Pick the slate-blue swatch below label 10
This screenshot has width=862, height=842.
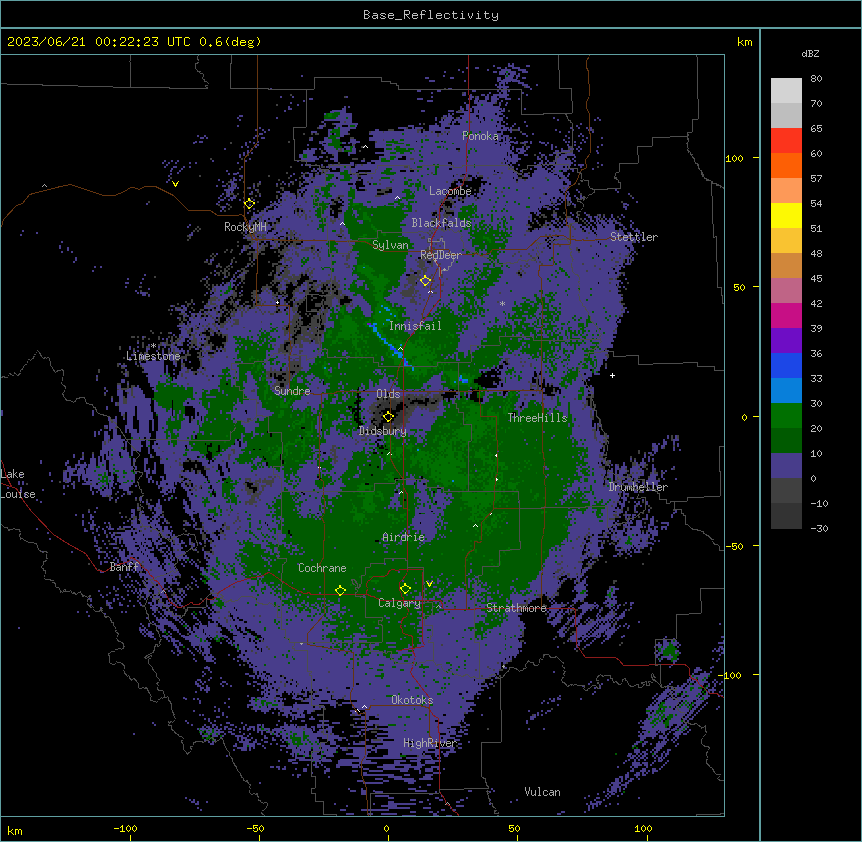[786, 466]
